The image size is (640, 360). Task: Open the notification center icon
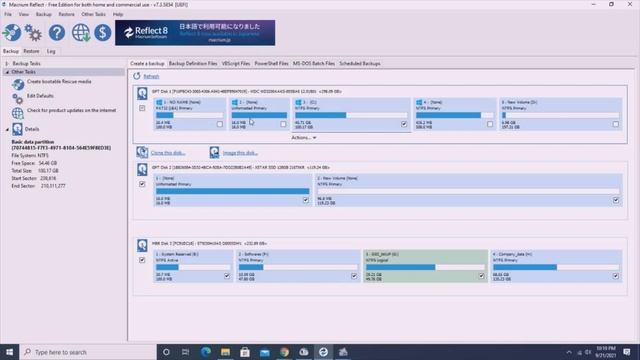point(627,352)
